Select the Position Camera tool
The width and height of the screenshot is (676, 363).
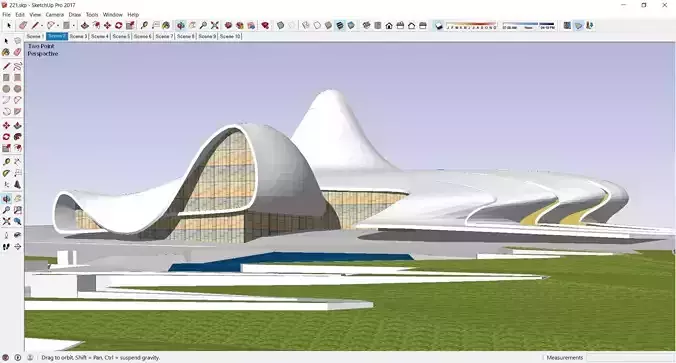point(6,235)
